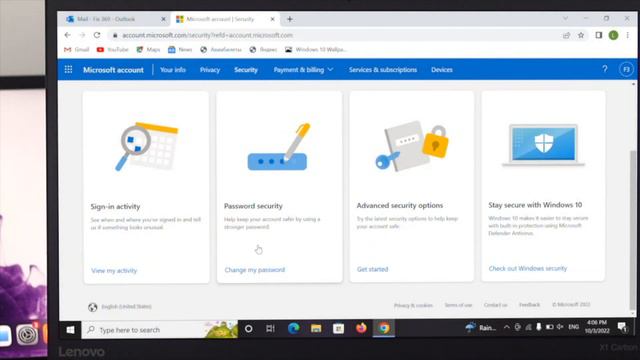Open YouTube bookmark
This screenshot has height=360, width=640.
pos(112,49)
